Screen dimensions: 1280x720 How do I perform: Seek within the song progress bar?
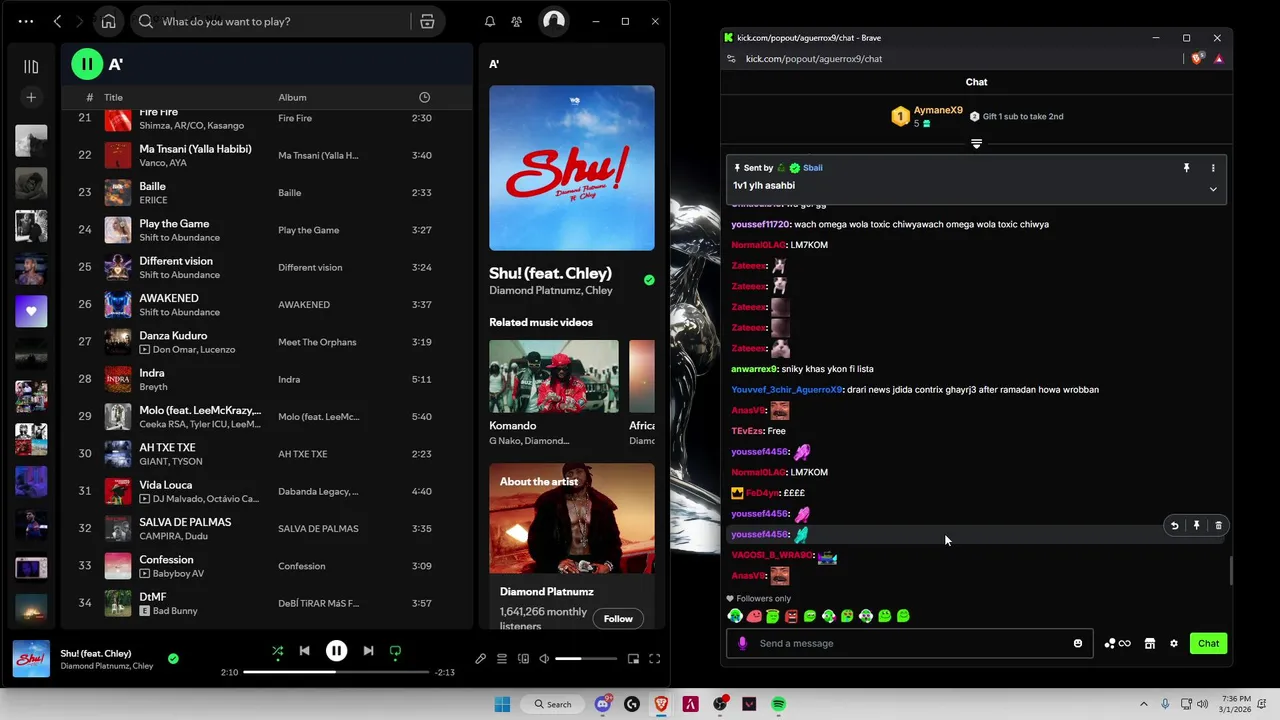[x=336, y=672]
